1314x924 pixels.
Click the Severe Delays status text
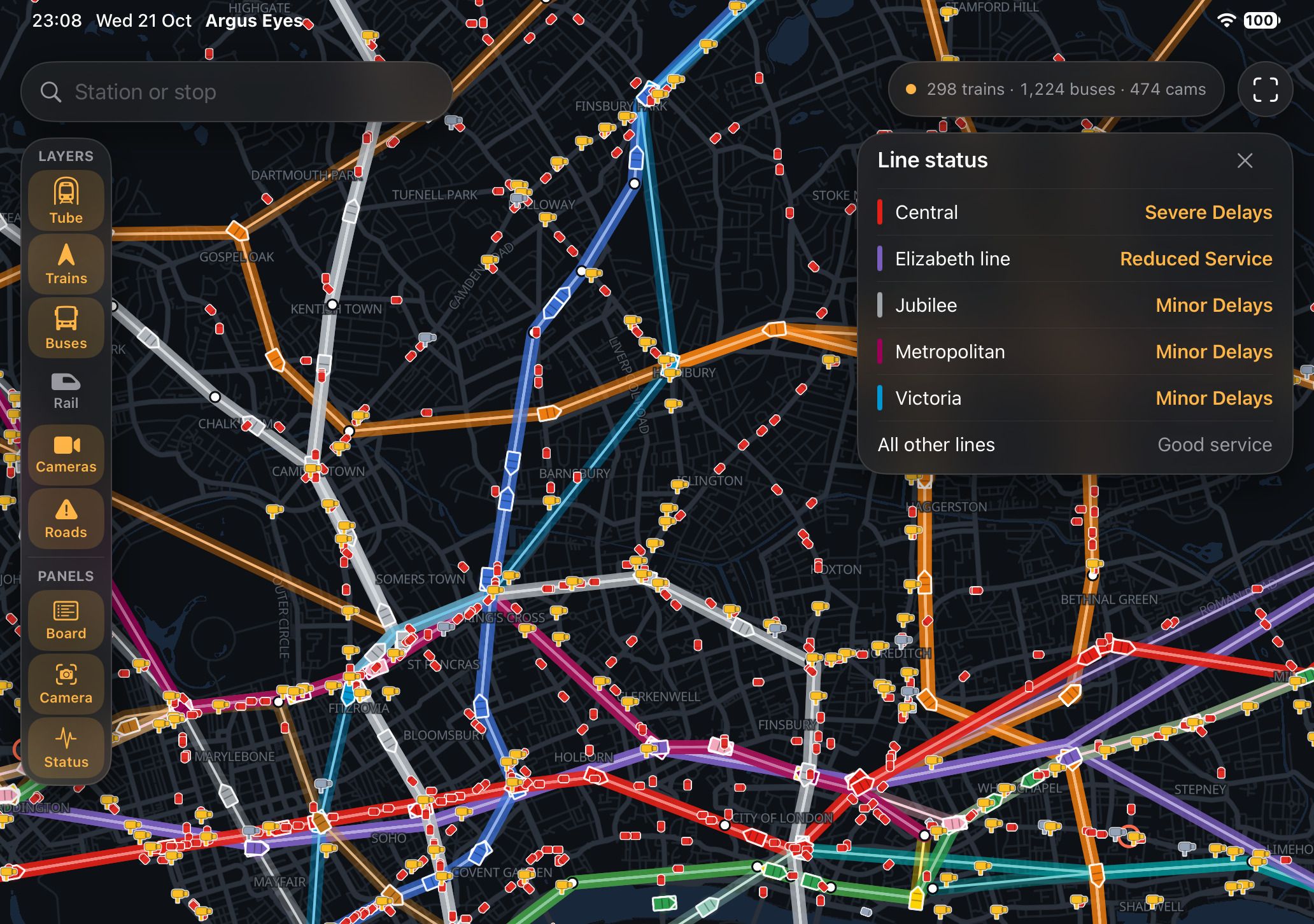pos(1208,212)
